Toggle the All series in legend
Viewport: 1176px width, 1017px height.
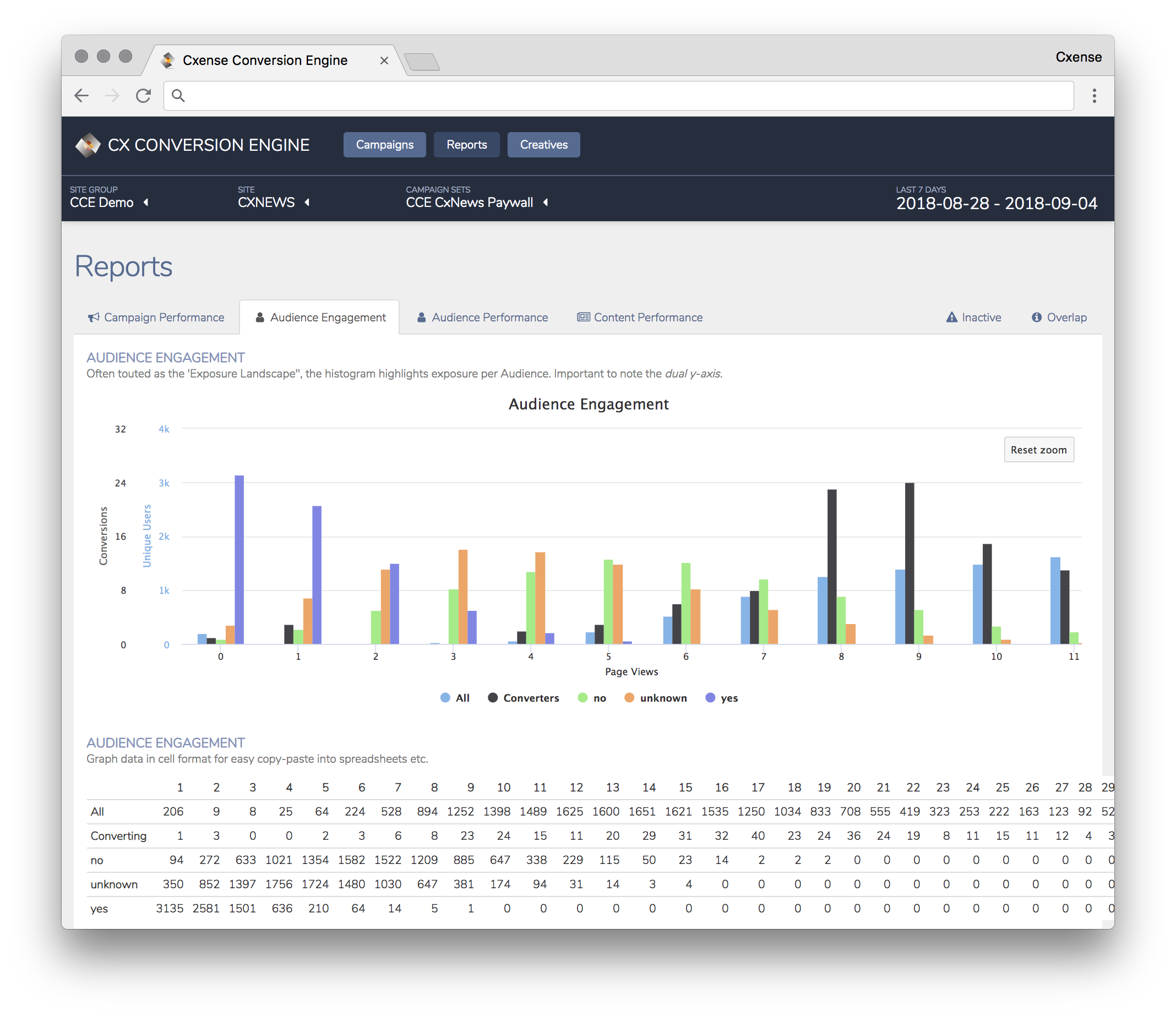tap(455, 697)
